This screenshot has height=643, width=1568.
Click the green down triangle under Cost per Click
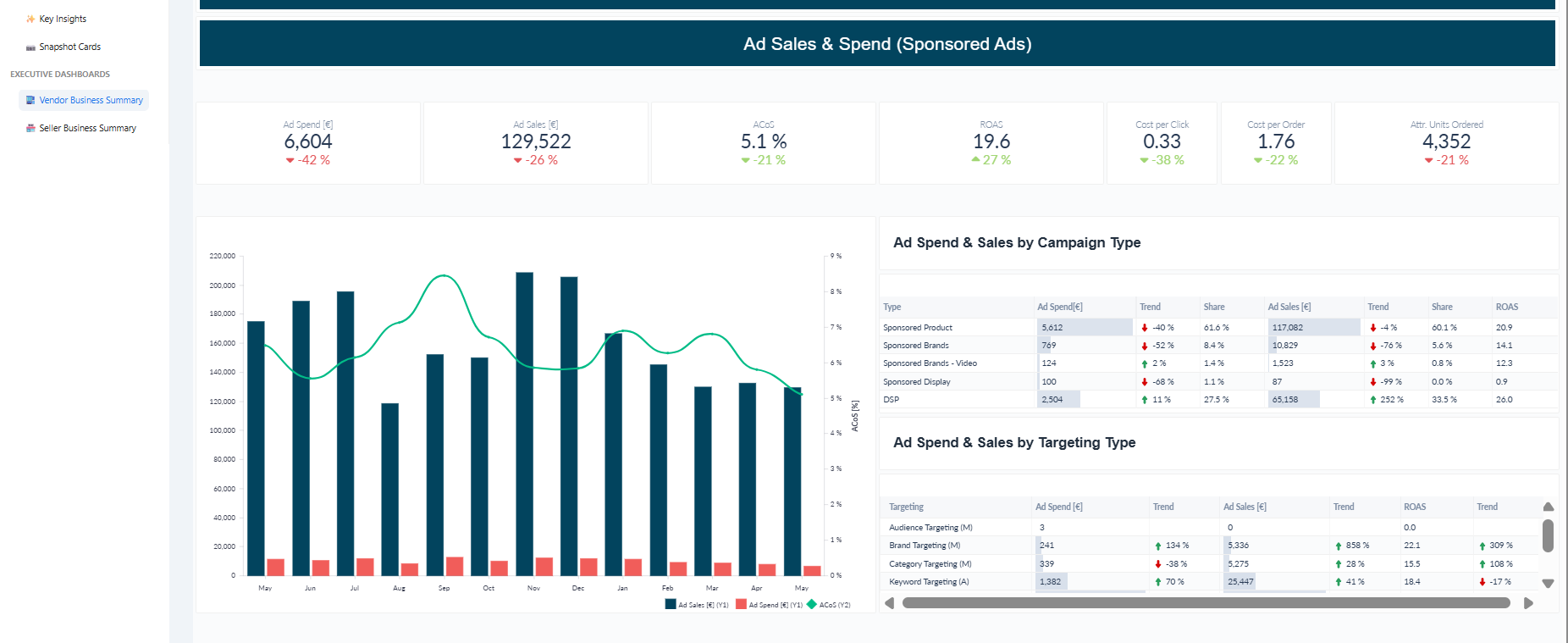1145,160
